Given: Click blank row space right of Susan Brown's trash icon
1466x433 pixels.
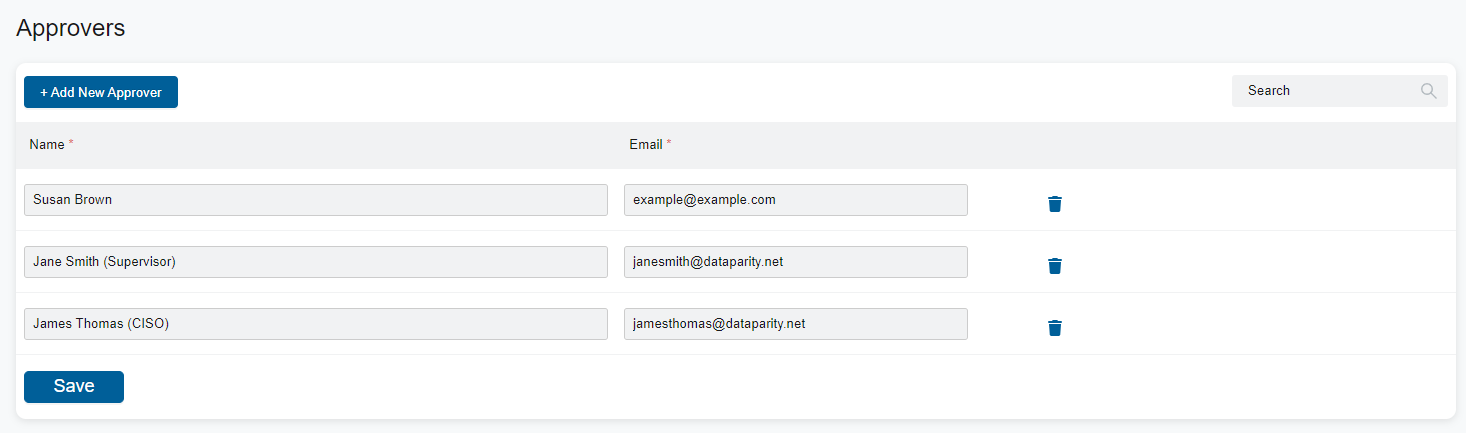Looking at the screenshot, I should click(x=1250, y=200).
